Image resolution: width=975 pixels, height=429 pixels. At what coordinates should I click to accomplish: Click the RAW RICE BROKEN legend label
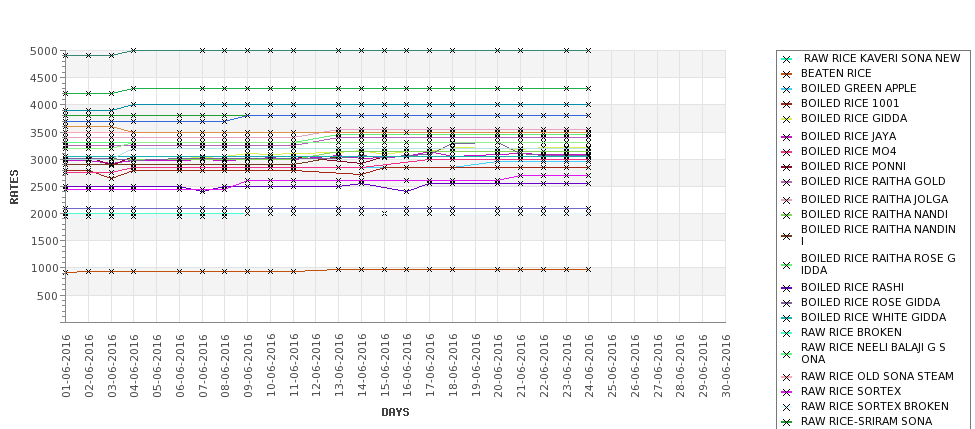coord(851,332)
